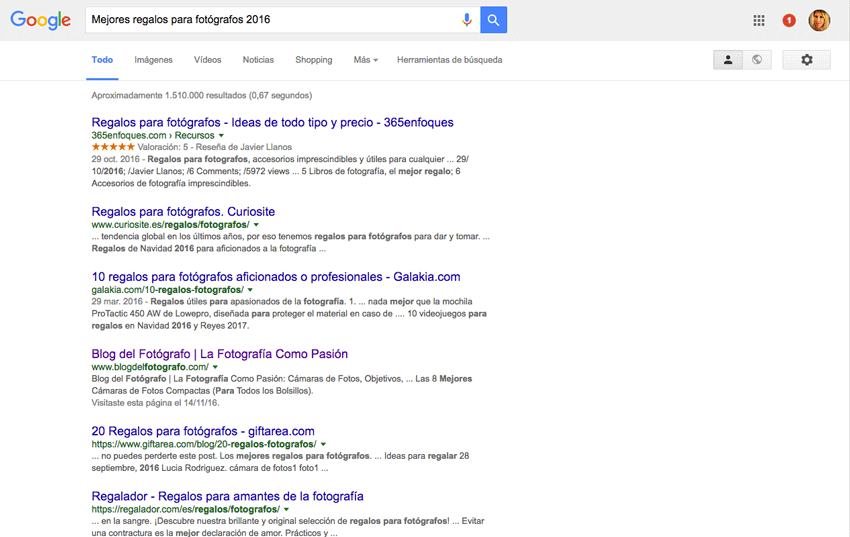Open 20 Regalos para fotógrafos giftarea result
The height and width of the screenshot is (537, 850).
(x=203, y=431)
